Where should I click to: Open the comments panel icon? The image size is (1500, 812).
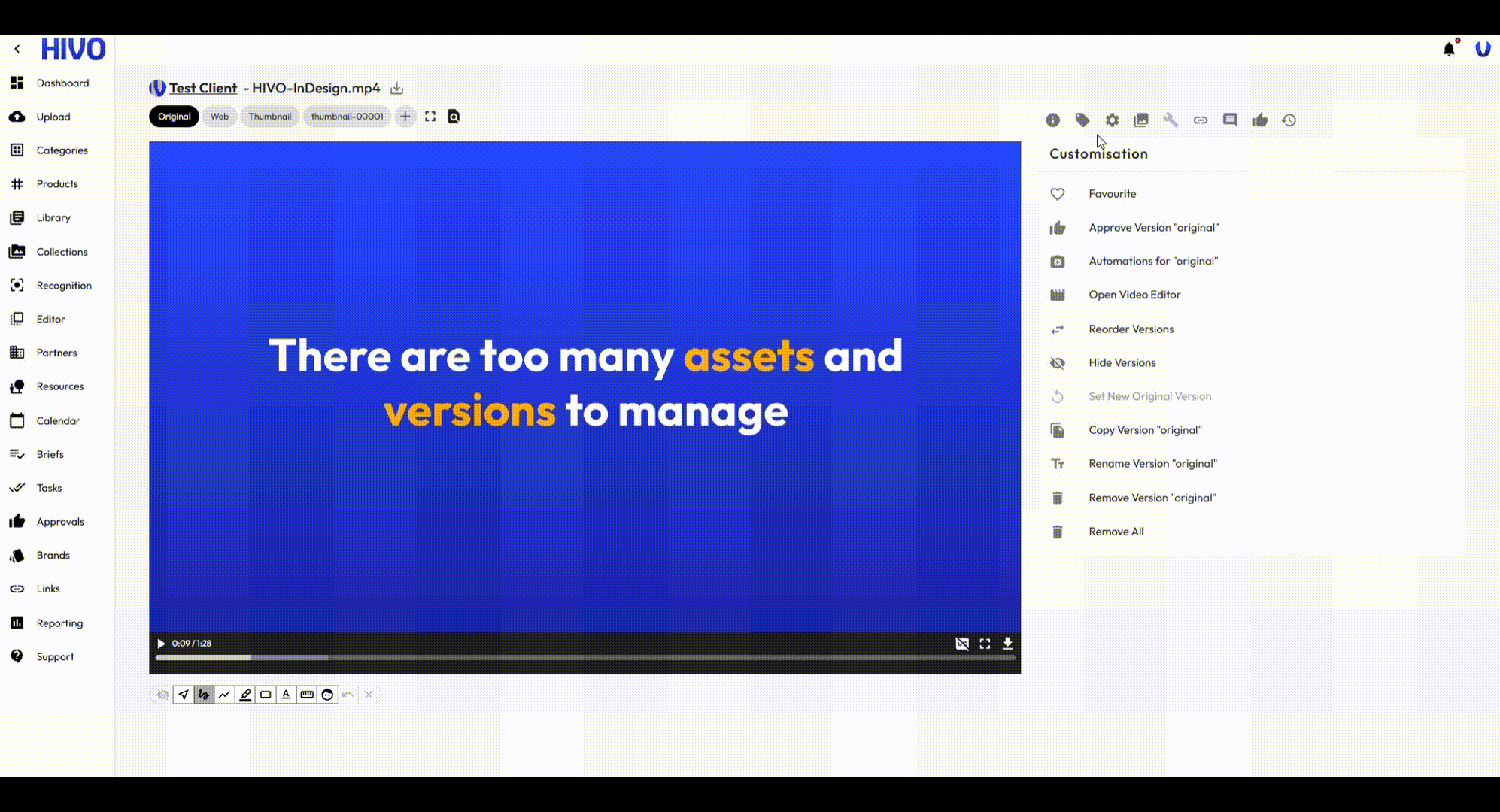point(1230,120)
